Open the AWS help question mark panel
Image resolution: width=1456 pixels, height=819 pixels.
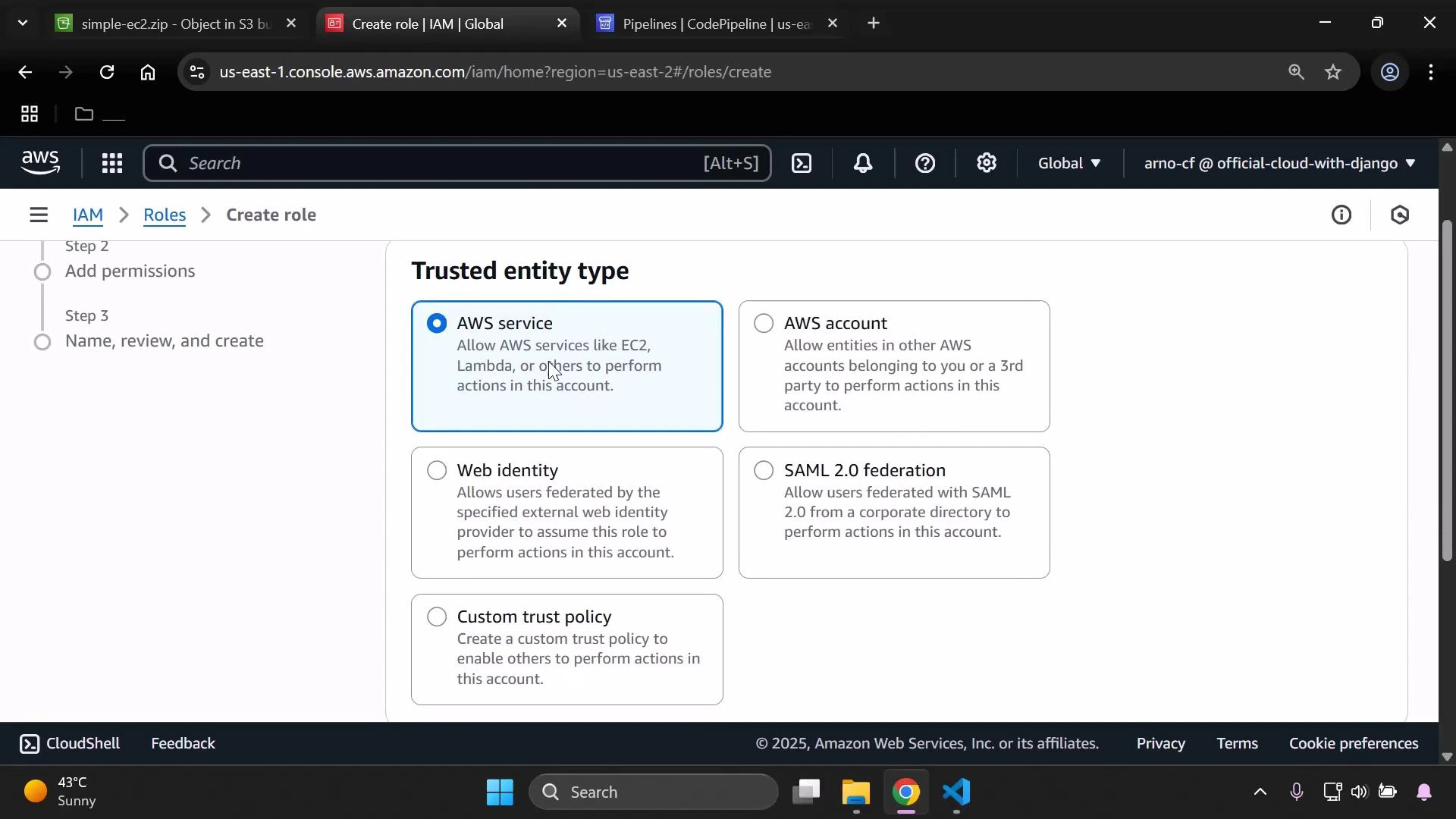click(924, 163)
